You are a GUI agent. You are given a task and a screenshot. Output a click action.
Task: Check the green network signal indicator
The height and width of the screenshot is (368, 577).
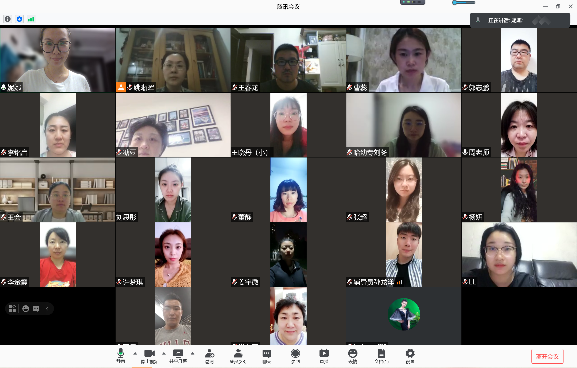click(x=31, y=19)
